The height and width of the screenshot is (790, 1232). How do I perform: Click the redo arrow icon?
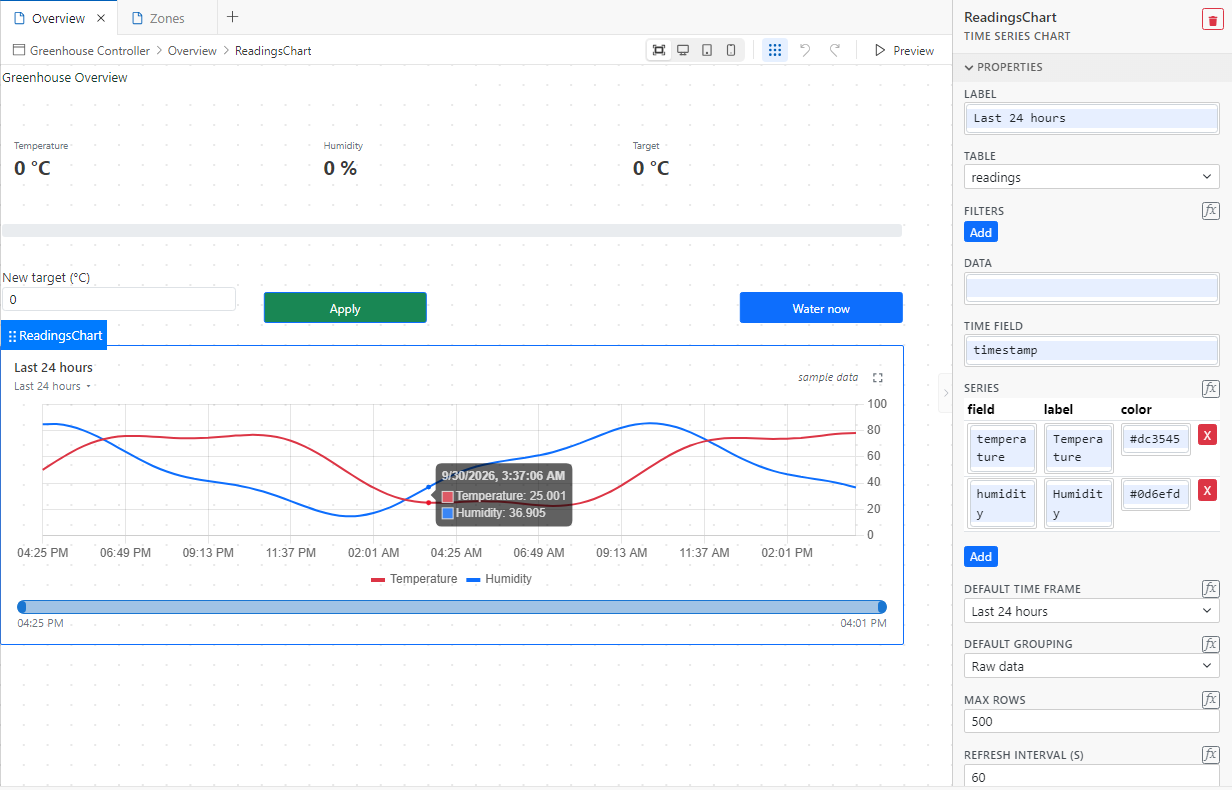point(835,50)
